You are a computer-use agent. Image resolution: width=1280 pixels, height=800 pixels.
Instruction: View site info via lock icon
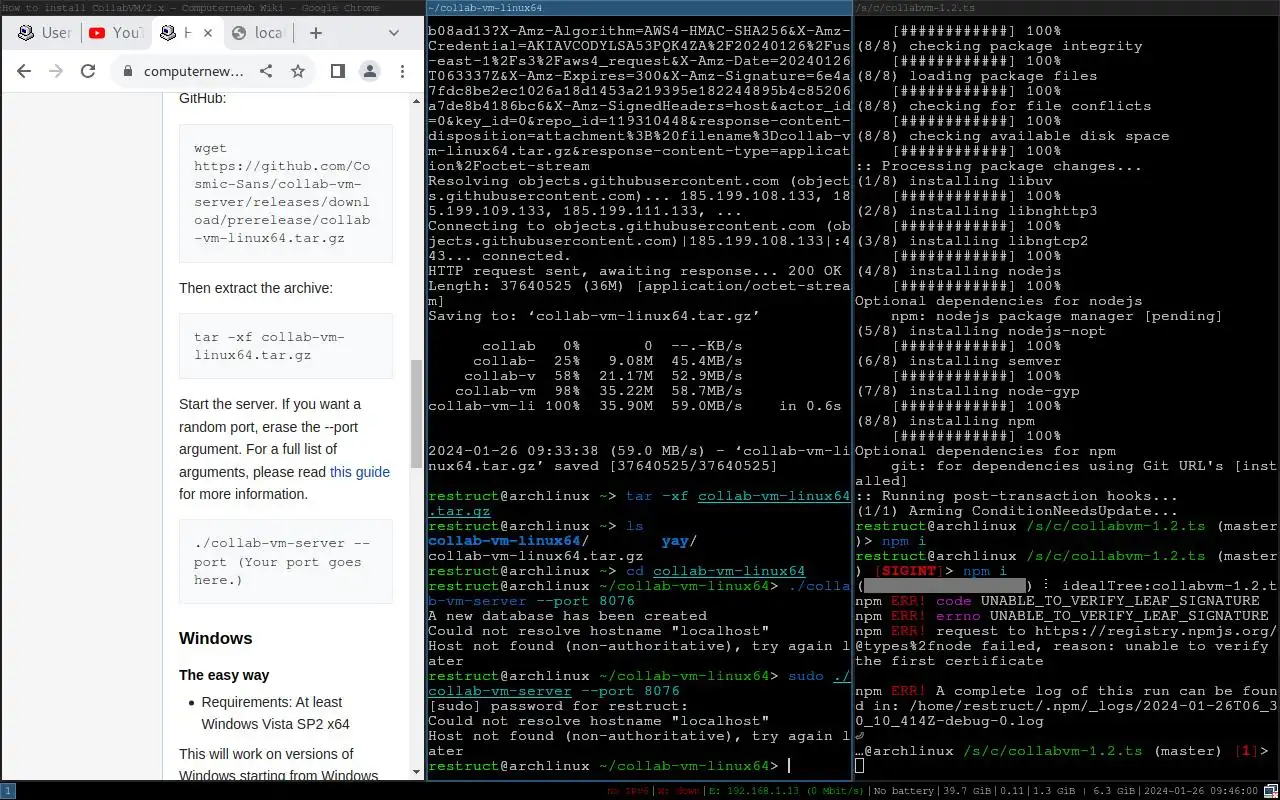coord(127,71)
